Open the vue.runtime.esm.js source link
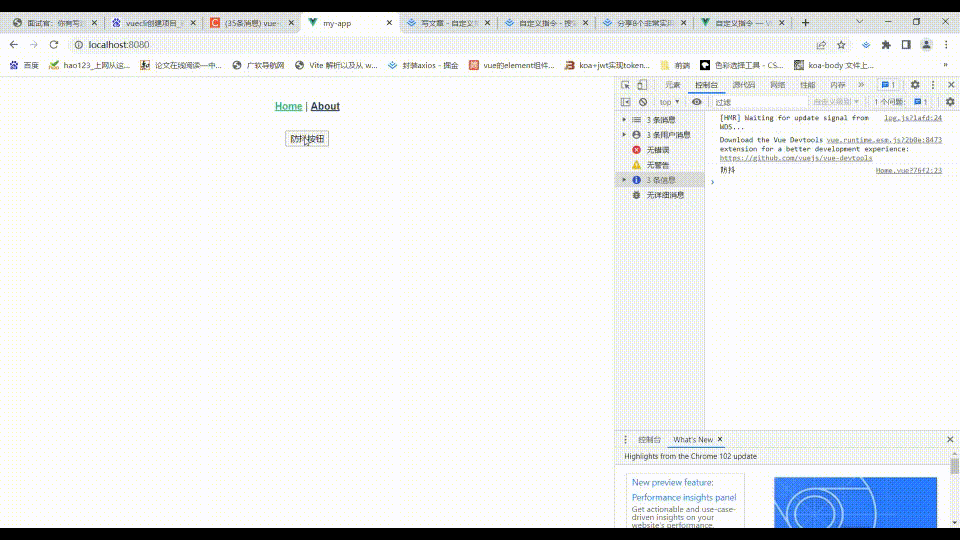The width and height of the screenshot is (960, 540). coord(884,140)
